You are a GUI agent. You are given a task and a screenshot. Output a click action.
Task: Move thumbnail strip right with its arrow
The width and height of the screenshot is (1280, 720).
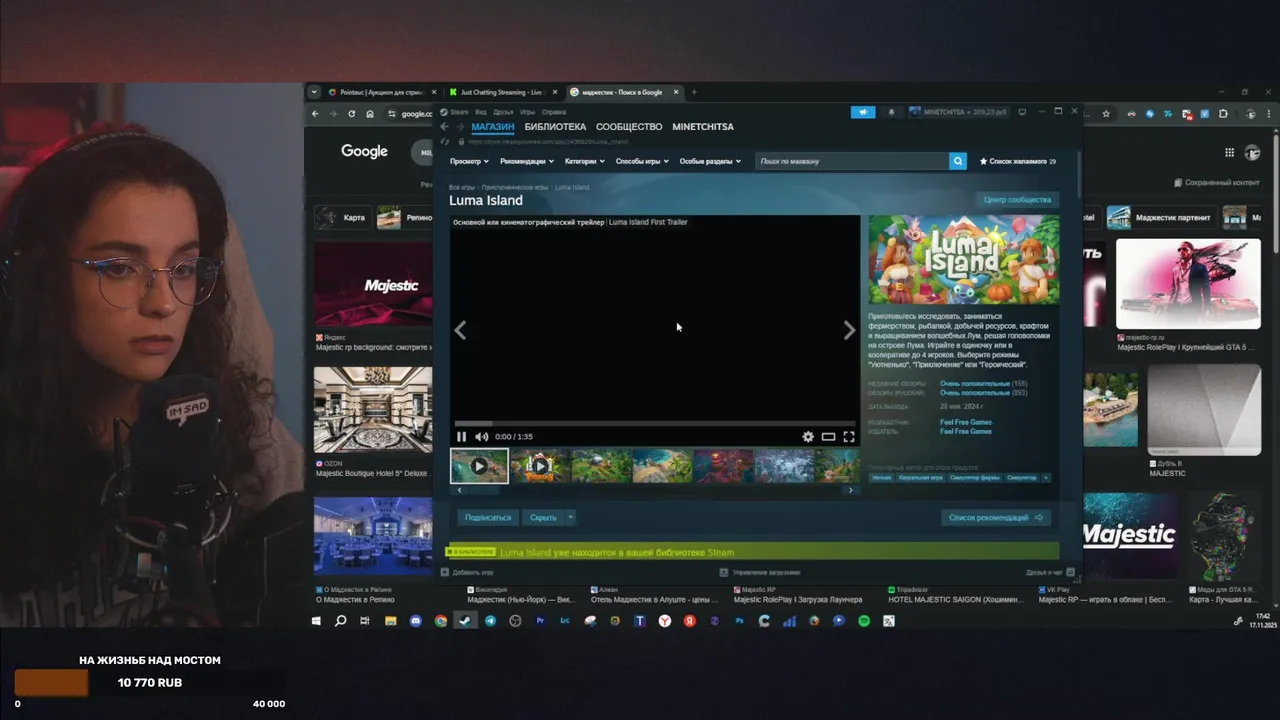(851, 490)
